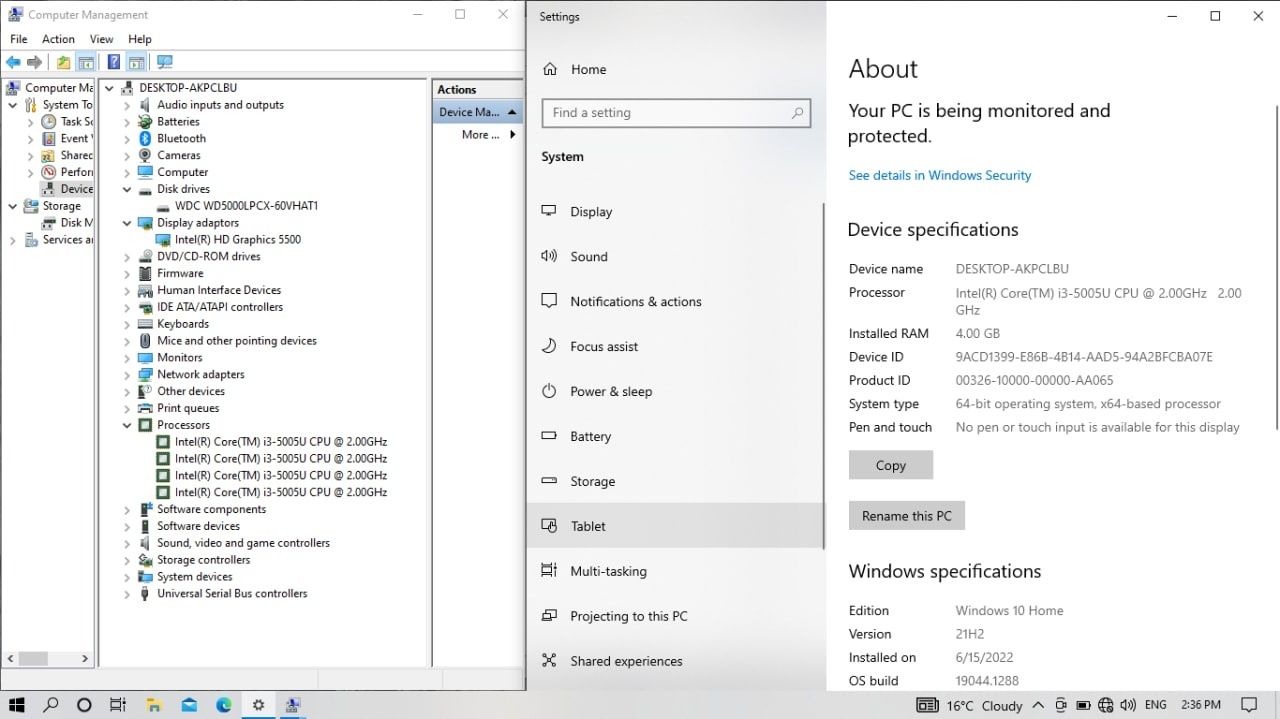1280x719 pixels.
Task: Open Microsoft Edge from the taskbar
Action: click(x=223, y=705)
